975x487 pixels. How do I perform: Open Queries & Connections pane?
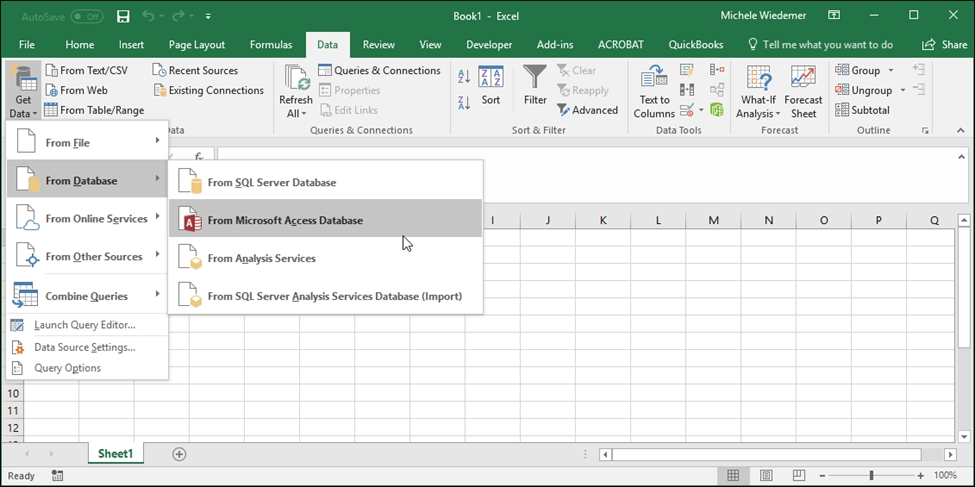pos(379,70)
